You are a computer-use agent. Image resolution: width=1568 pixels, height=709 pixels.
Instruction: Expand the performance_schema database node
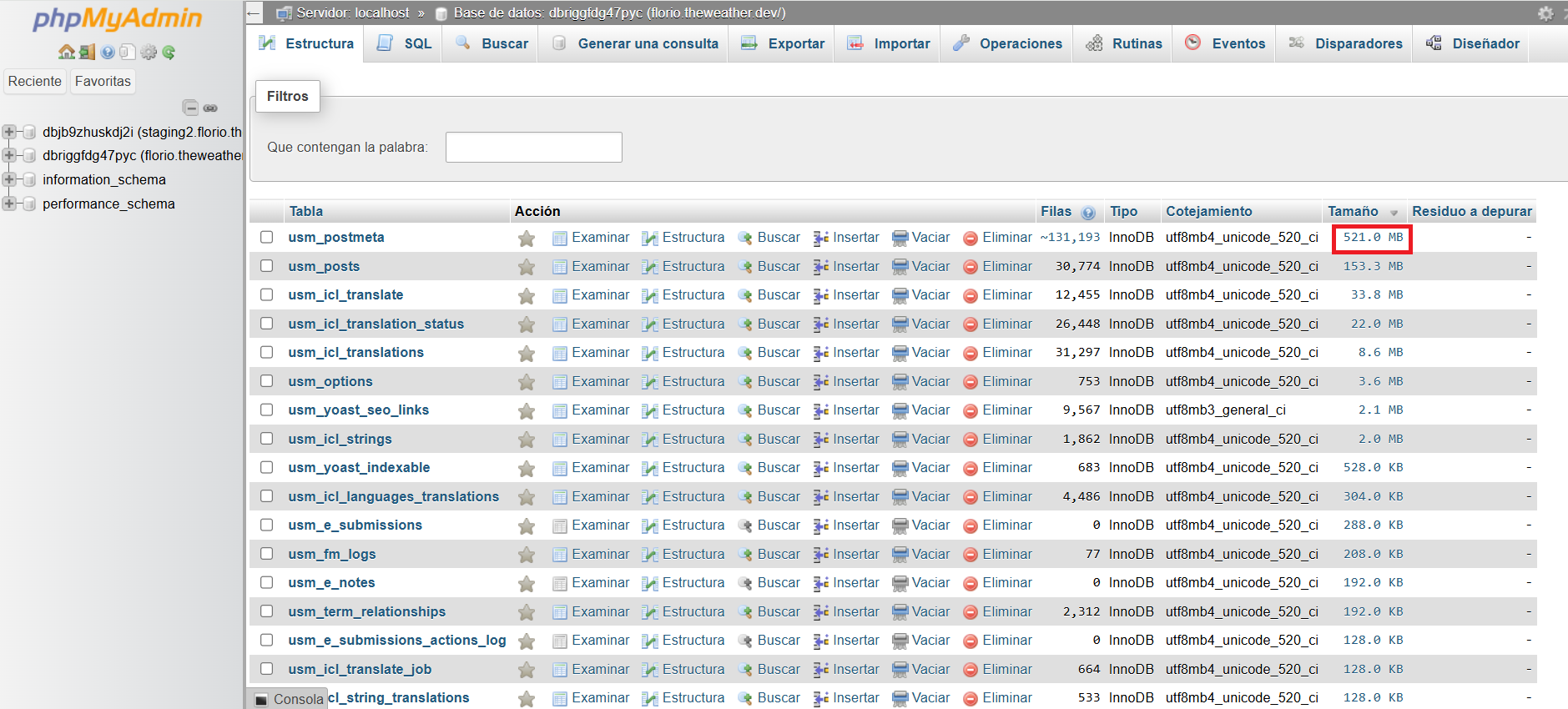(x=9, y=204)
